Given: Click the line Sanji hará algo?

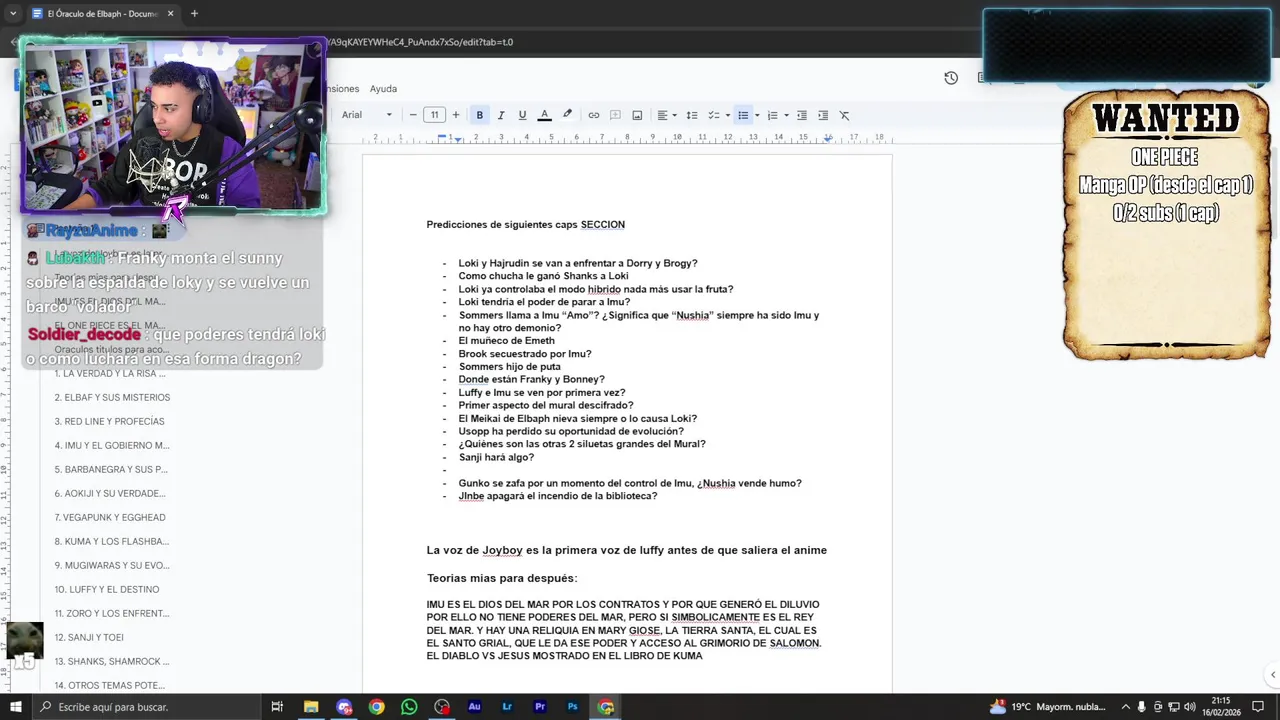Looking at the screenshot, I should [496, 458].
